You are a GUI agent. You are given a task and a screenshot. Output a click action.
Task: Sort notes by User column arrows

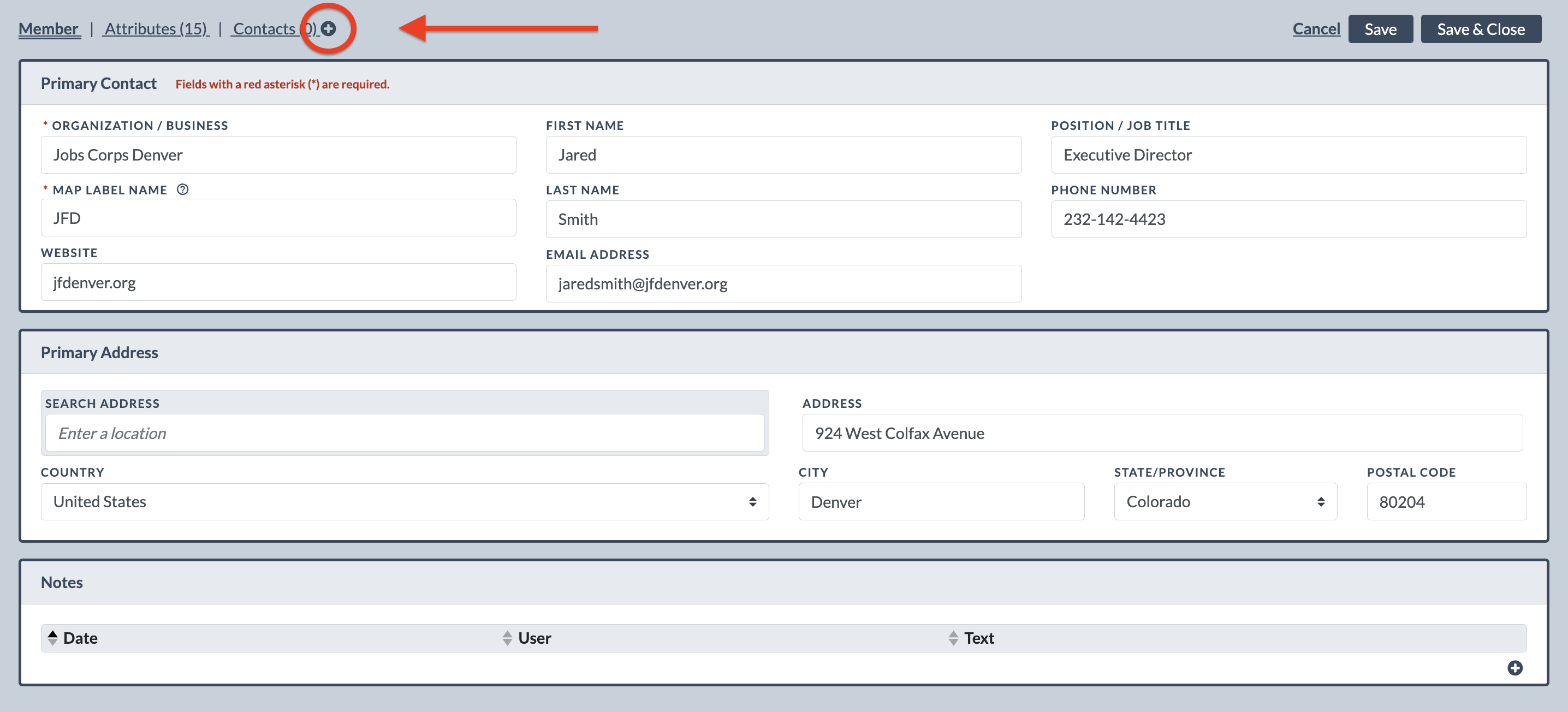507,638
